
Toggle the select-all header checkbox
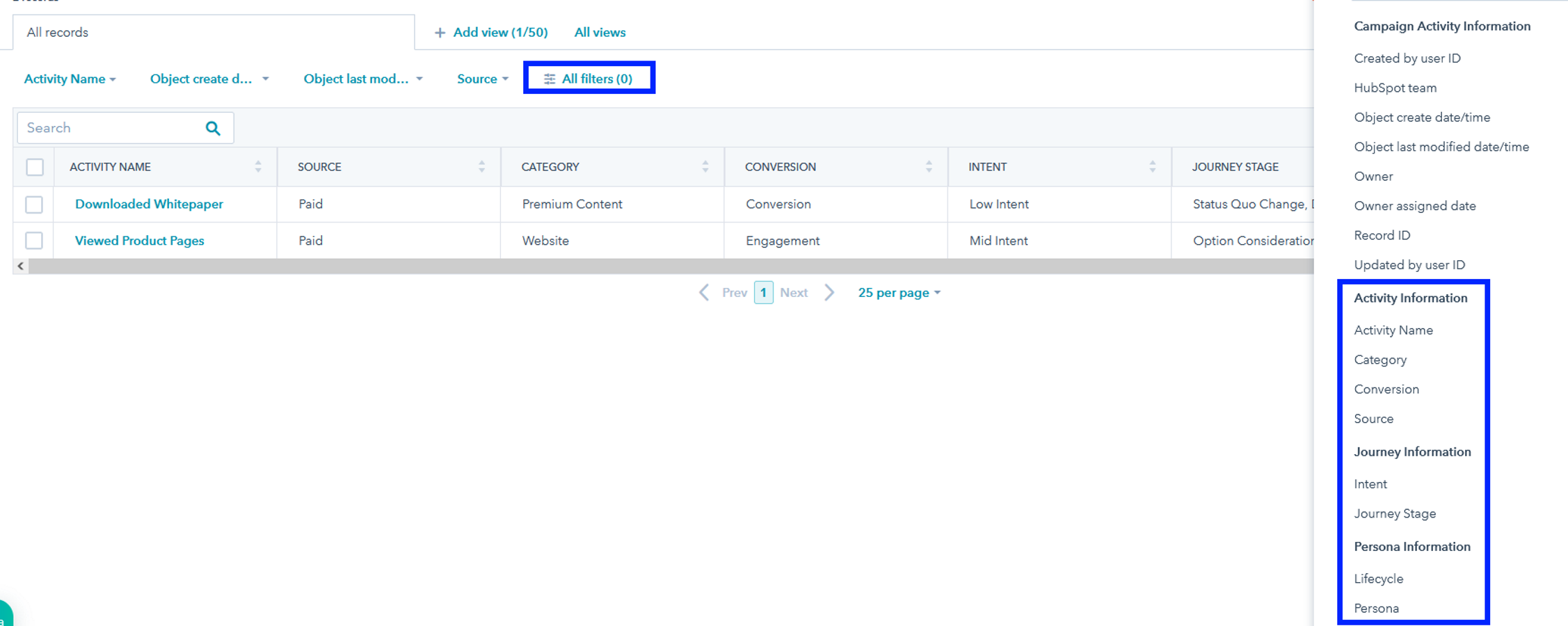point(35,167)
